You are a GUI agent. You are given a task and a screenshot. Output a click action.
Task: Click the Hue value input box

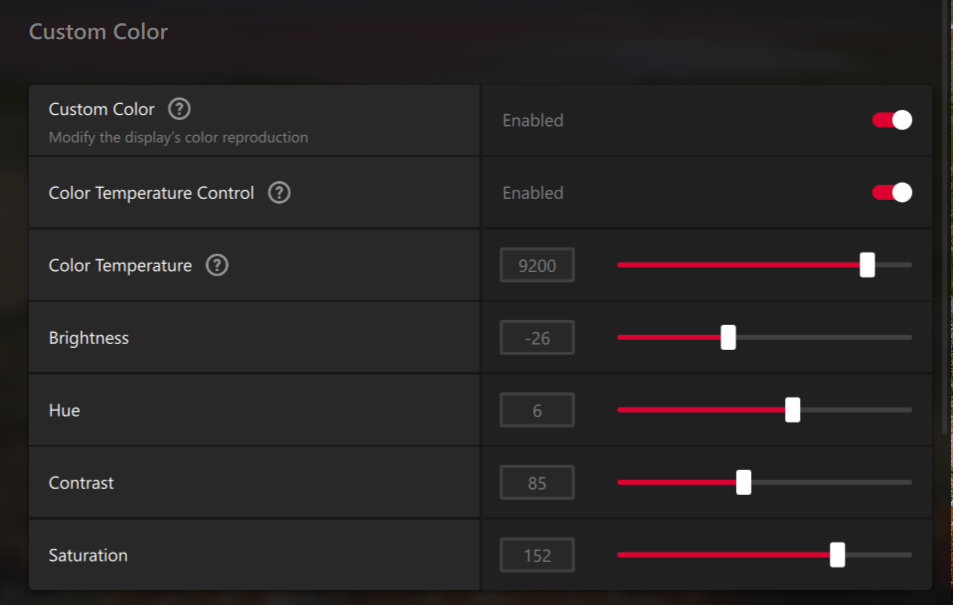coord(538,410)
